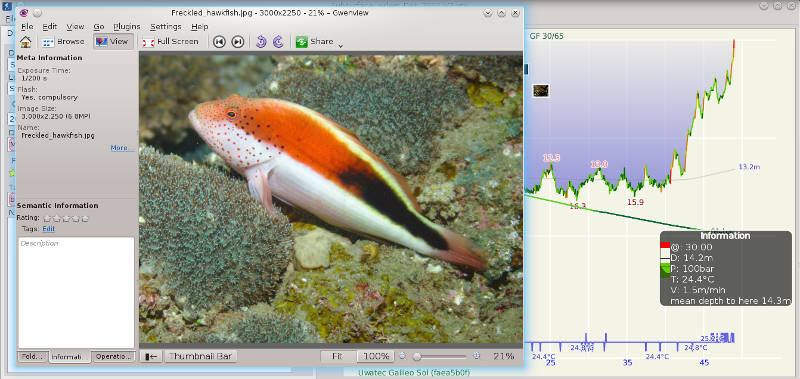Switch to the Operations sidebar tab
800x379 pixels.
(114, 357)
